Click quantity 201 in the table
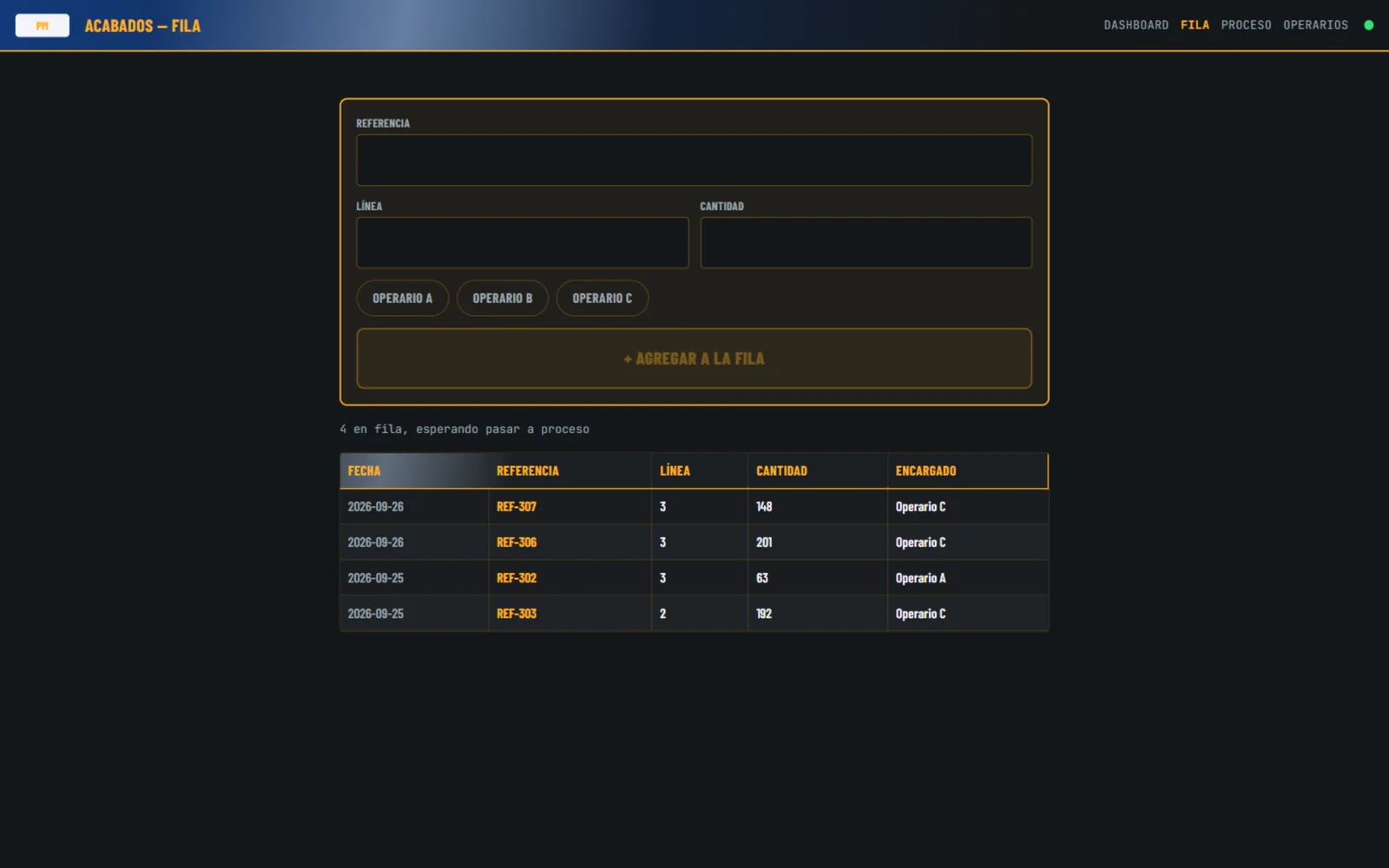 pos(763,542)
